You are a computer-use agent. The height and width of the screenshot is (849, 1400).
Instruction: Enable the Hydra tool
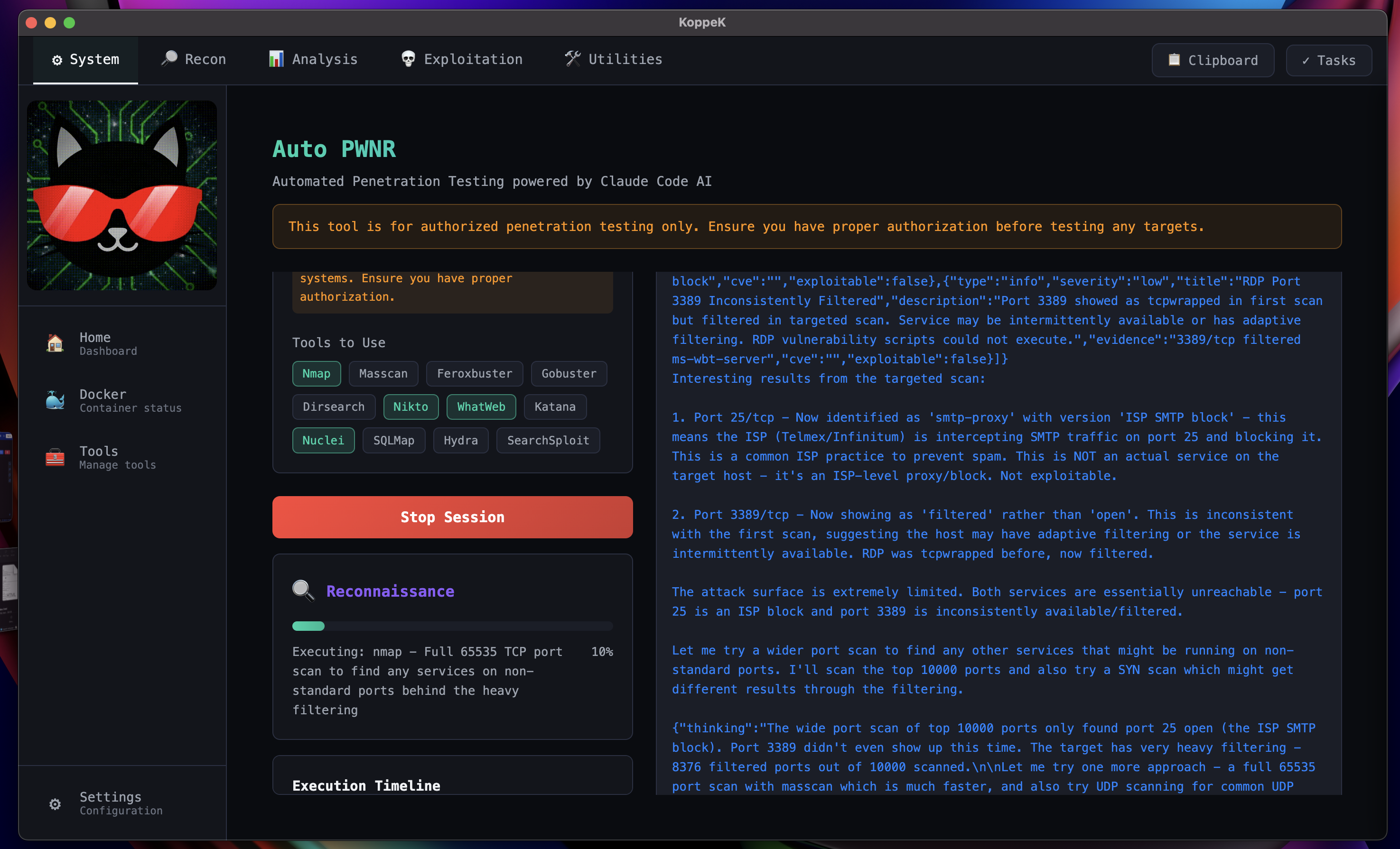pos(460,440)
